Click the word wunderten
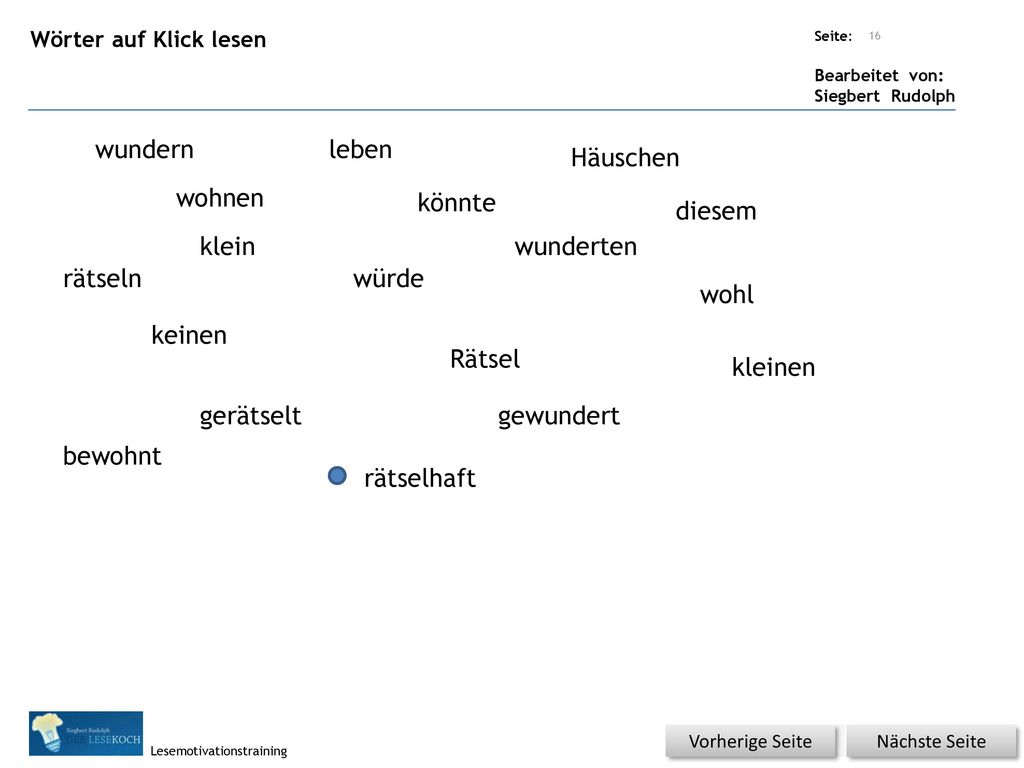 point(576,247)
